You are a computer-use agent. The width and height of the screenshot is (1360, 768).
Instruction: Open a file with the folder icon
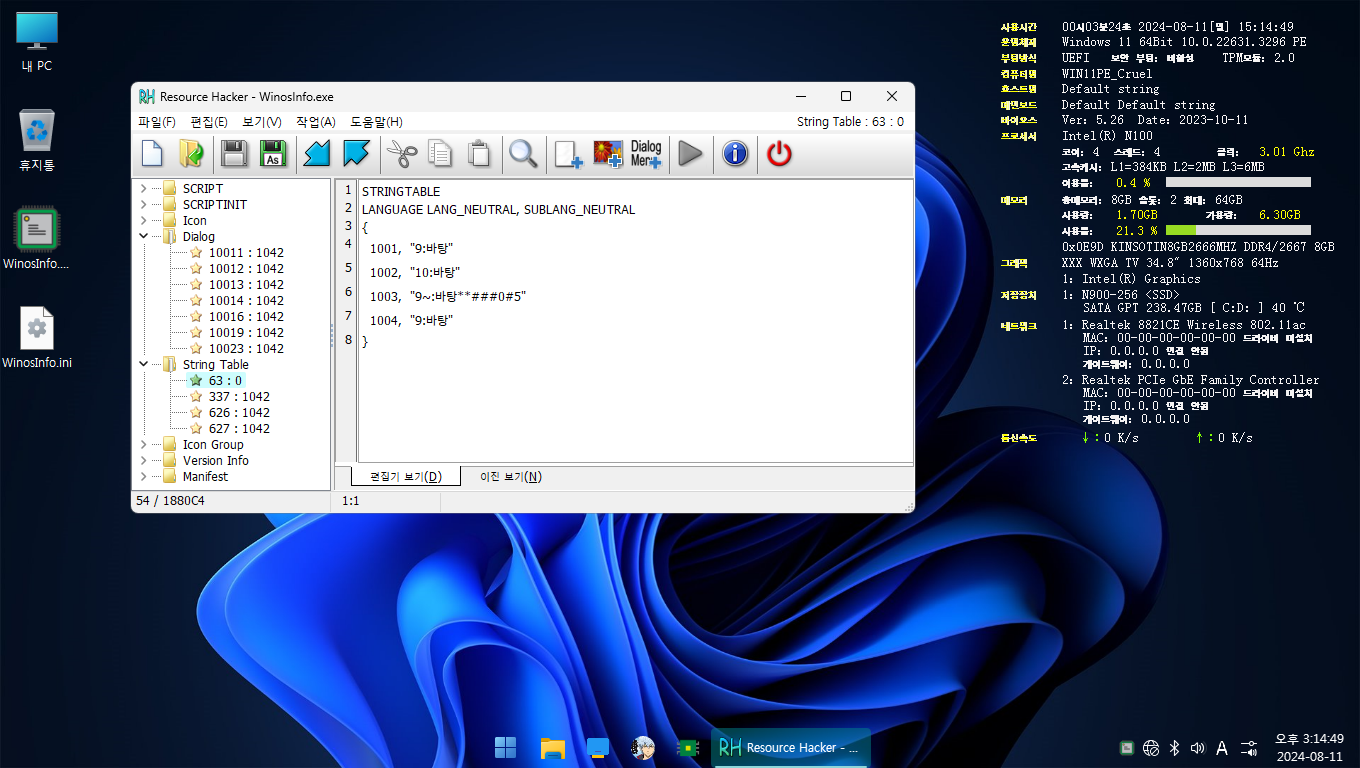[190, 153]
